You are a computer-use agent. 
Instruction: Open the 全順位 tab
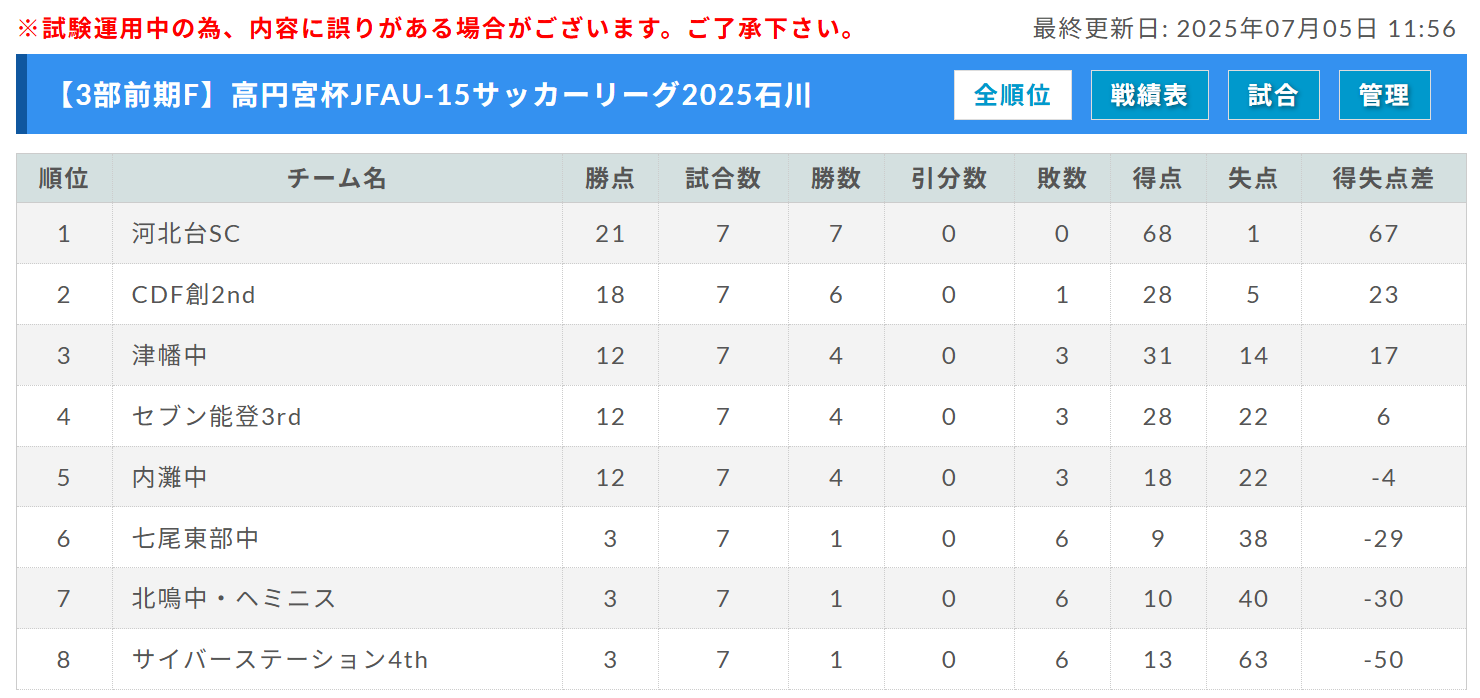pyautogui.click(x=1012, y=95)
